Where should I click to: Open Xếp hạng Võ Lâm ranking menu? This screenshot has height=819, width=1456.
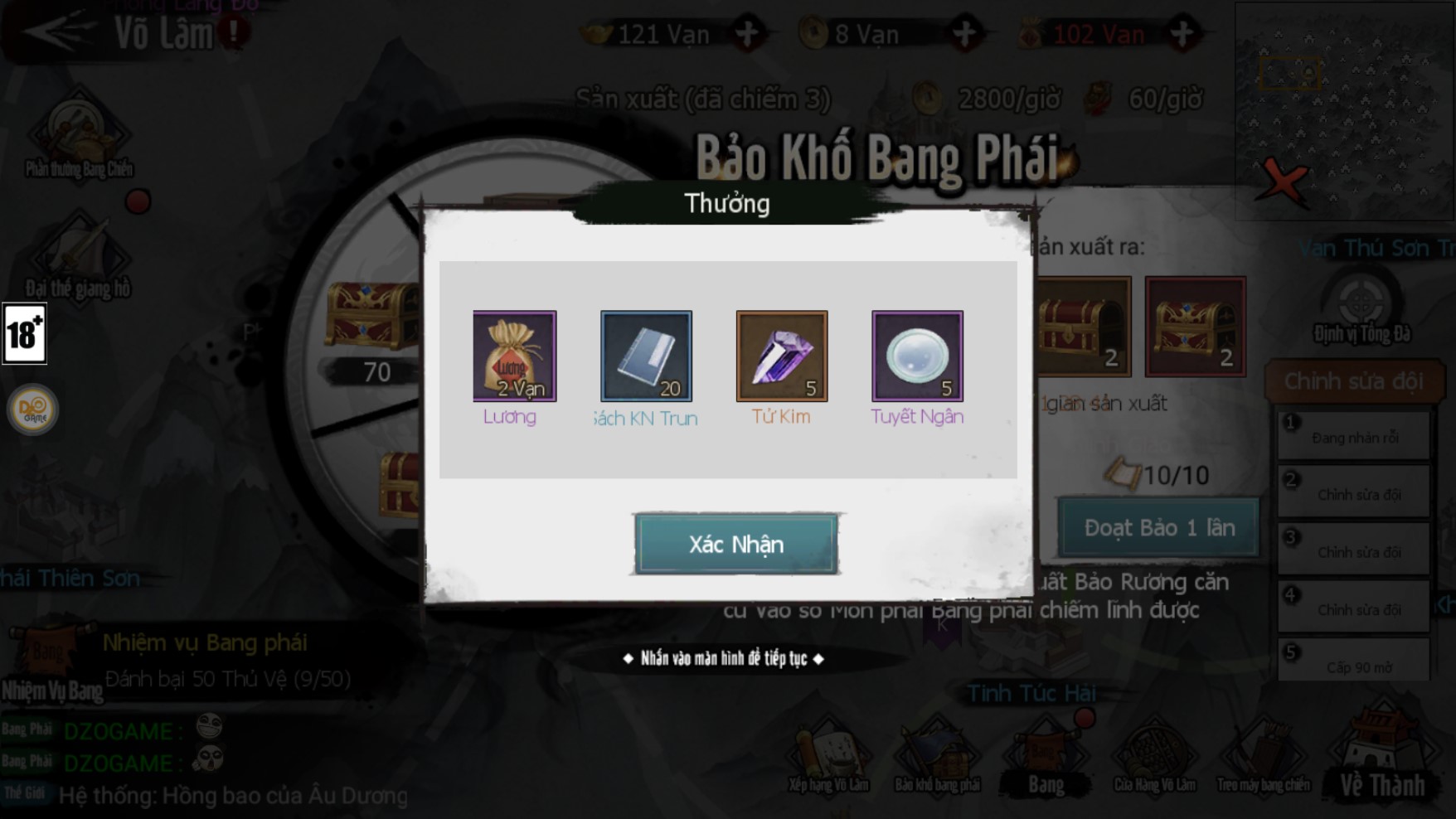tap(828, 758)
